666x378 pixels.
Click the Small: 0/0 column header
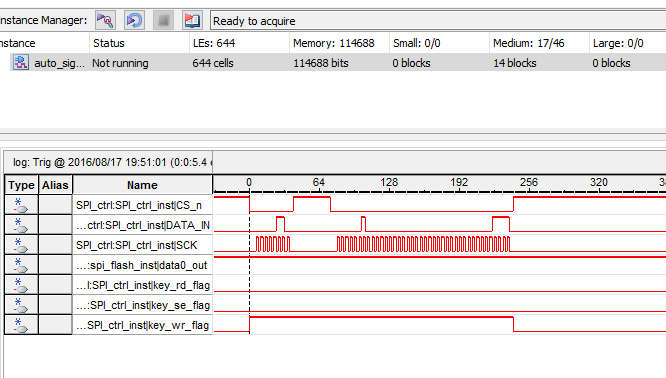pos(439,43)
